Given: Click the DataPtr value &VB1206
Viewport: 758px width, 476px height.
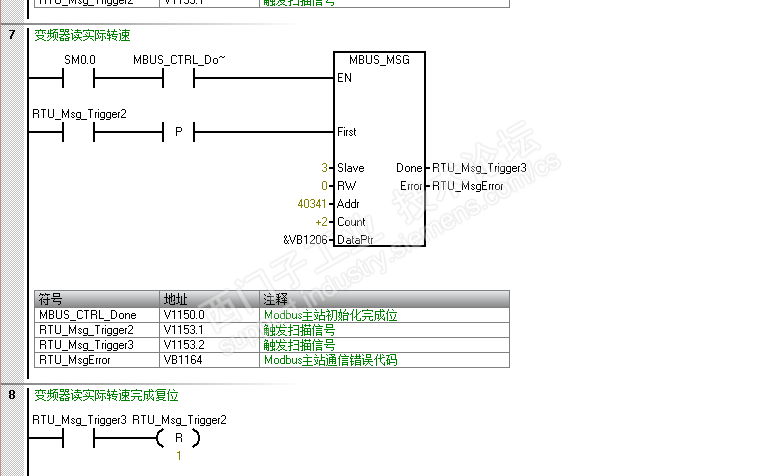Looking at the screenshot, I should (x=305, y=240).
